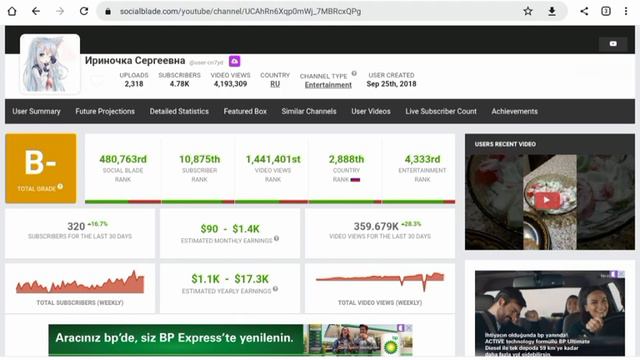The image size is (640, 360).
Task: Click the Sep 25th, 2018 user created date
Action: click(391, 84)
